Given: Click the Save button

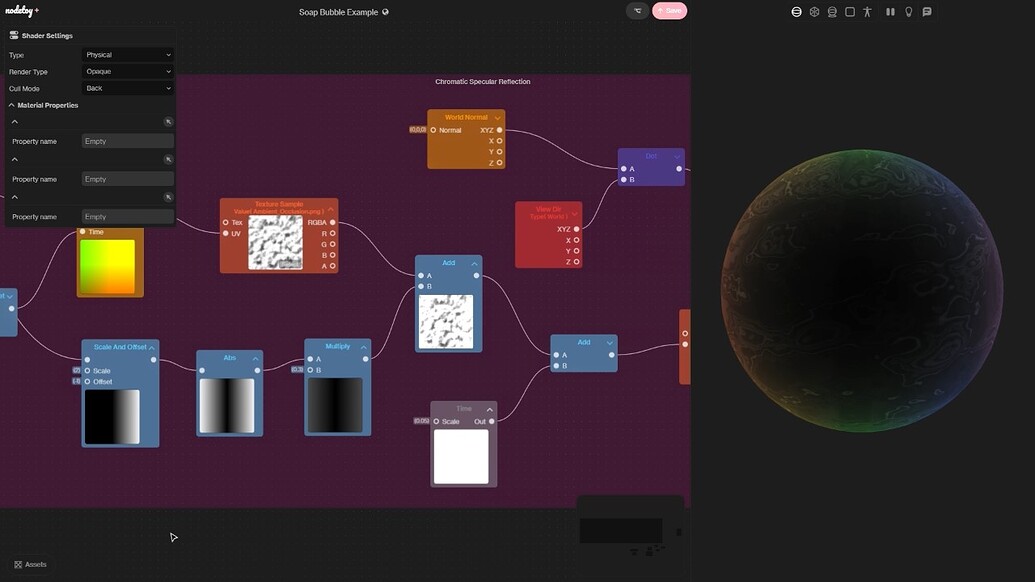Looking at the screenshot, I should (x=668, y=9).
